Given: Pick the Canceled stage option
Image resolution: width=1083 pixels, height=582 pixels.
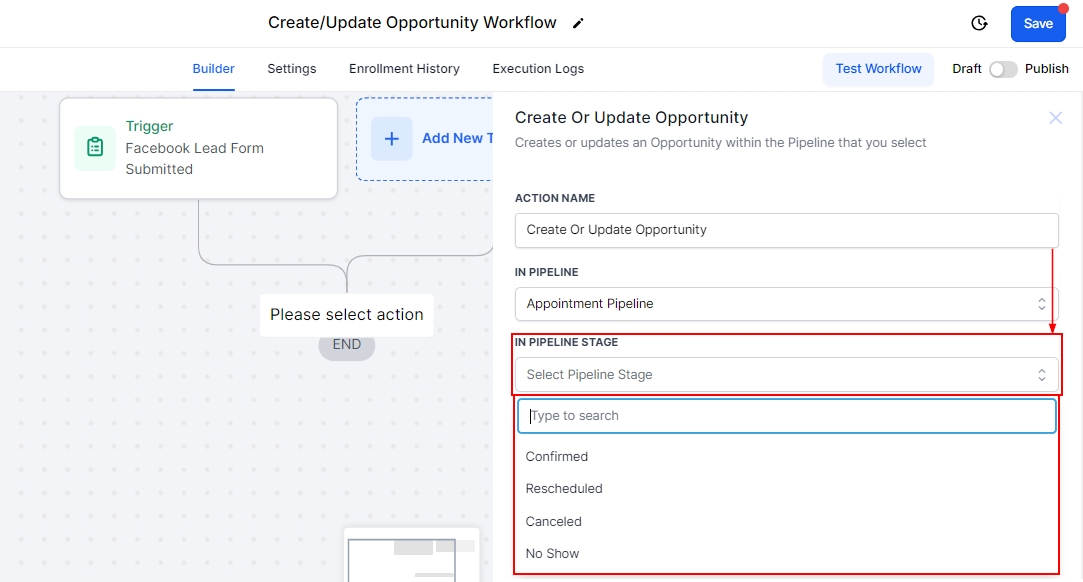Looking at the screenshot, I should tap(554, 522).
